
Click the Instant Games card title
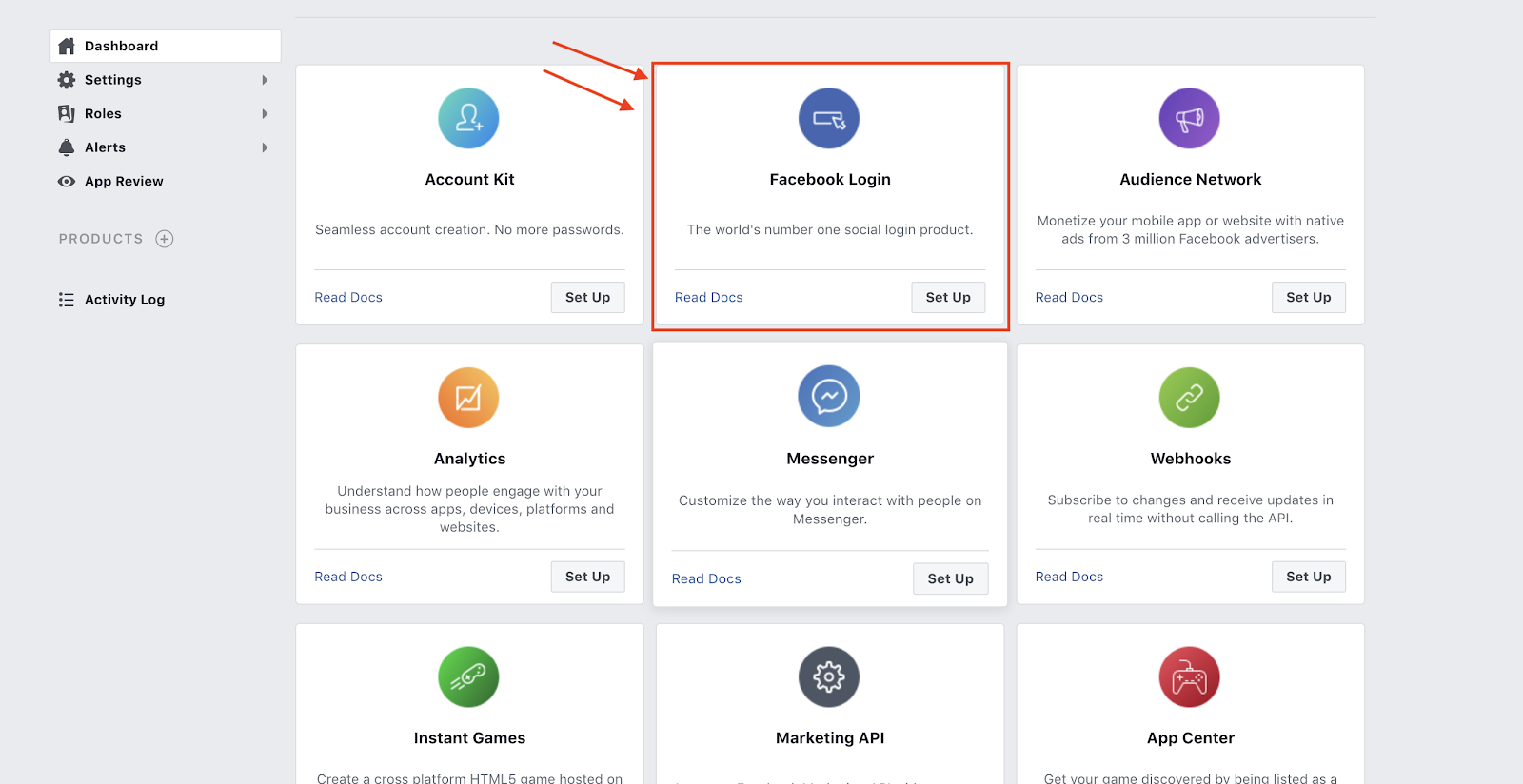469,737
